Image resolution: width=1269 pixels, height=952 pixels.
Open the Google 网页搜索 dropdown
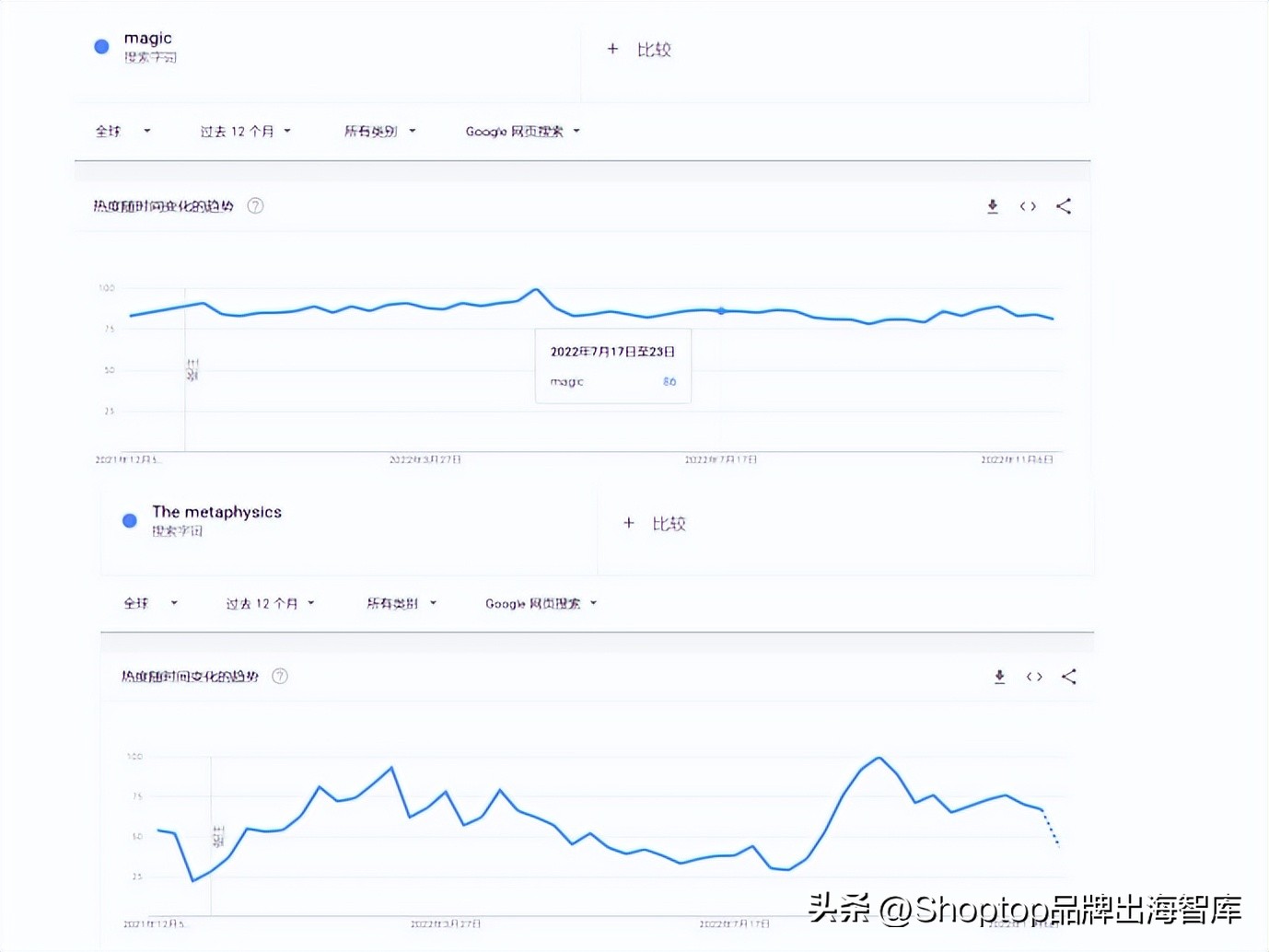tap(521, 131)
